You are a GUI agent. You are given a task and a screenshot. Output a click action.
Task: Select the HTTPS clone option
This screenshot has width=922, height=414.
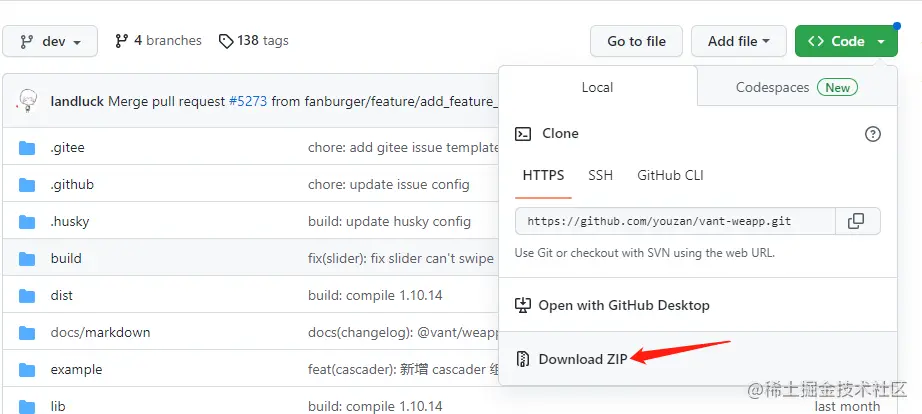pos(543,175)
